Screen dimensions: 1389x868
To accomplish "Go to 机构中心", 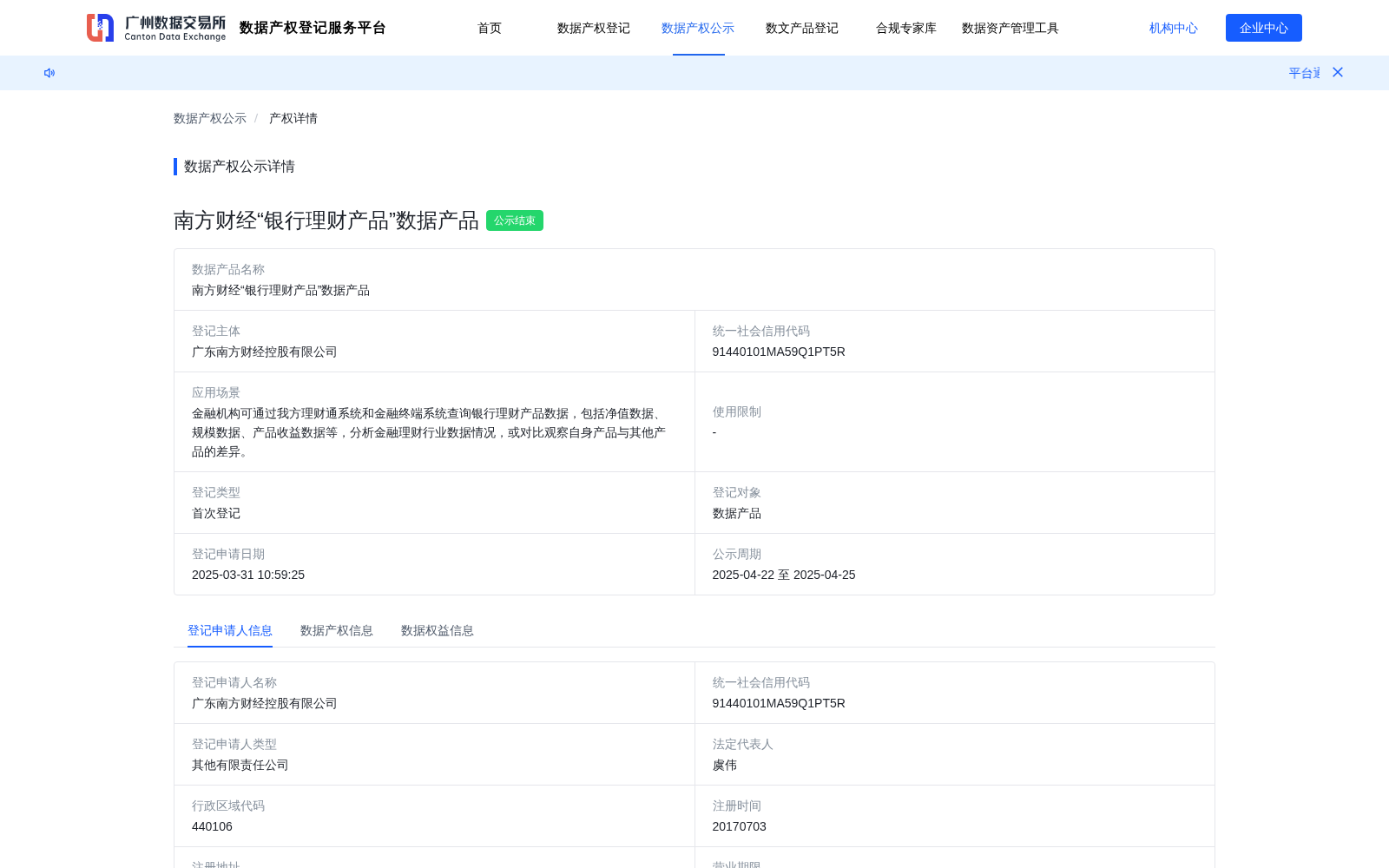I will point(1174,28).
